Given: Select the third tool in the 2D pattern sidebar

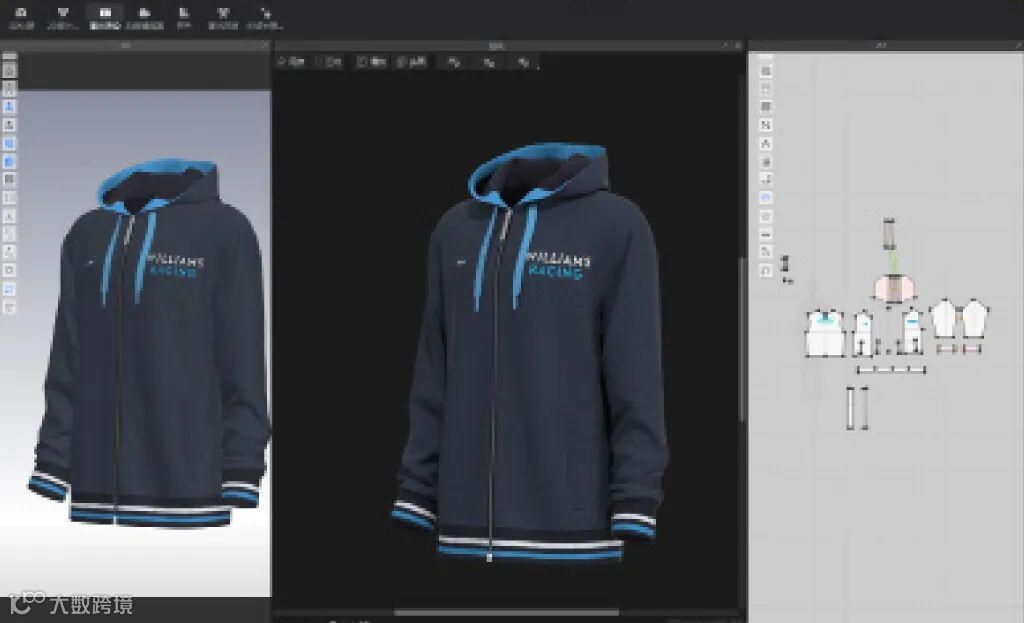Looking at the screenshot, I should [766, 106].
